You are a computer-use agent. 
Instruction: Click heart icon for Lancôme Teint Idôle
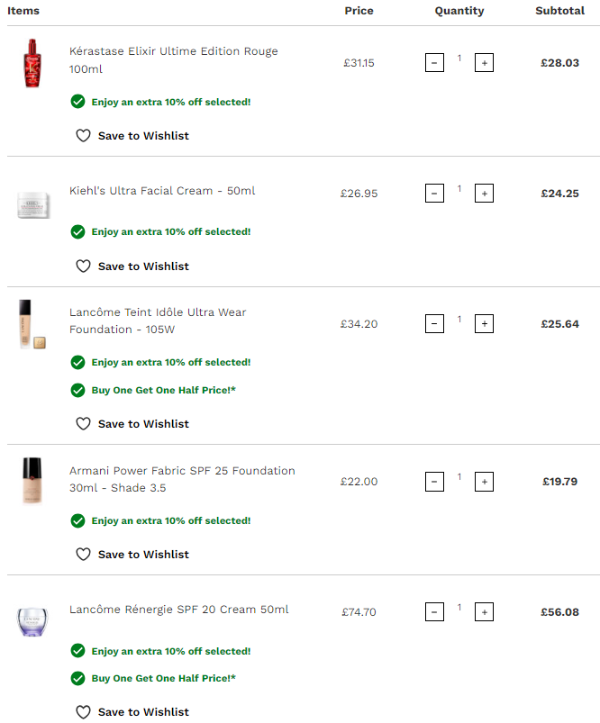[83, 424]
